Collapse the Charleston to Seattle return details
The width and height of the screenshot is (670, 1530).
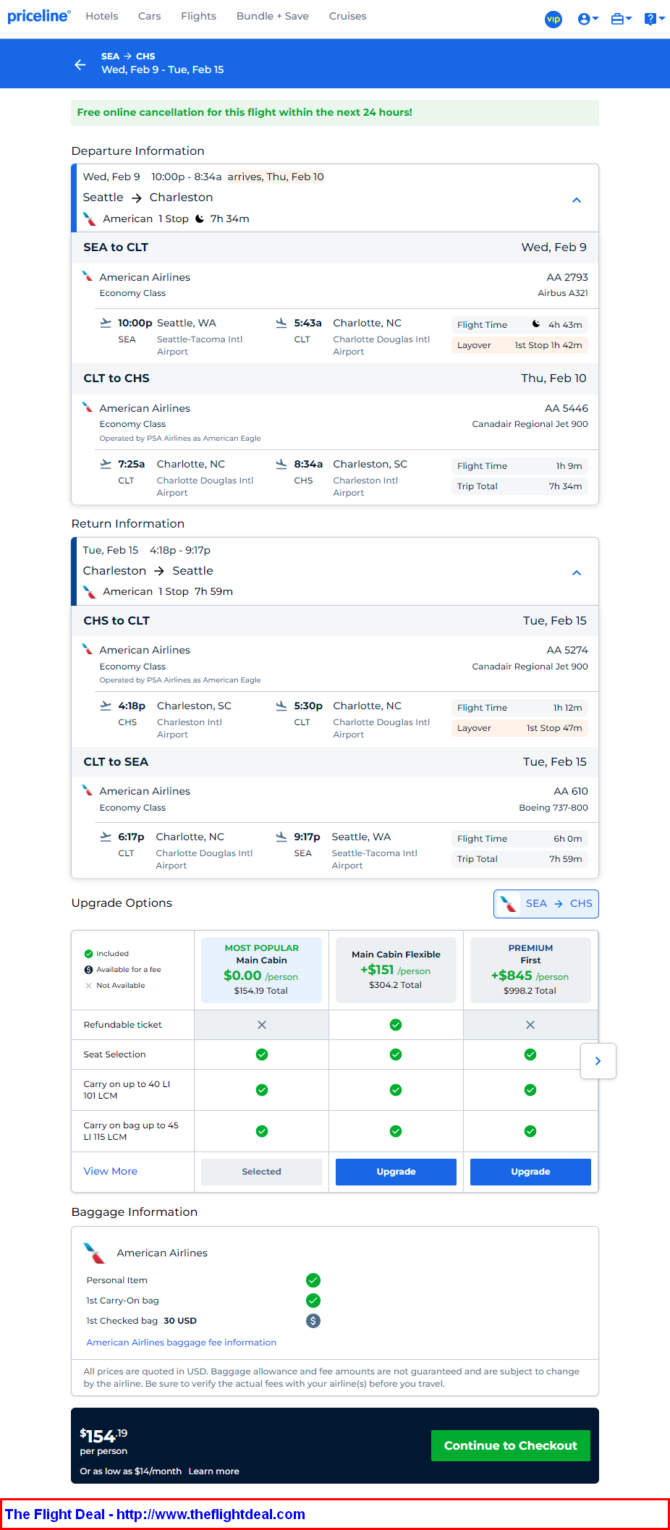pyautogui.click(x=576, y=573)
